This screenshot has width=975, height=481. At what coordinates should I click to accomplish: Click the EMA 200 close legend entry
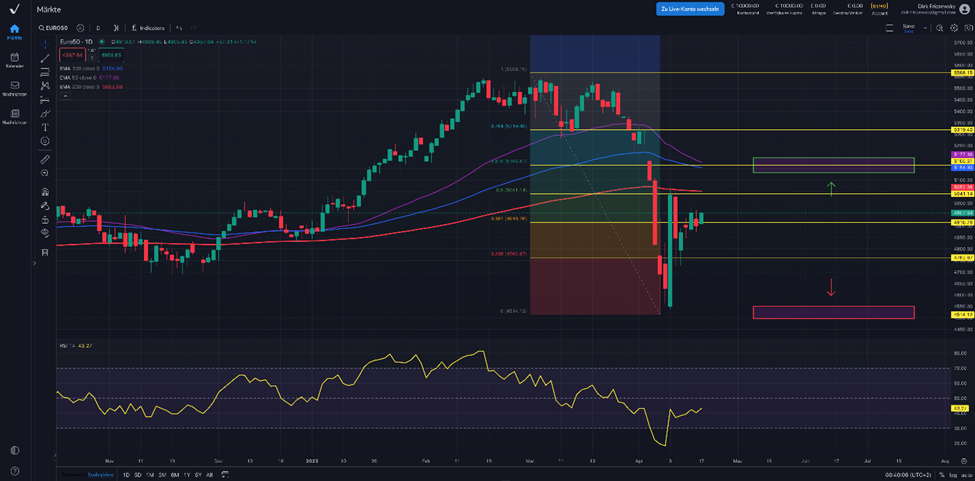coord(91,86)
